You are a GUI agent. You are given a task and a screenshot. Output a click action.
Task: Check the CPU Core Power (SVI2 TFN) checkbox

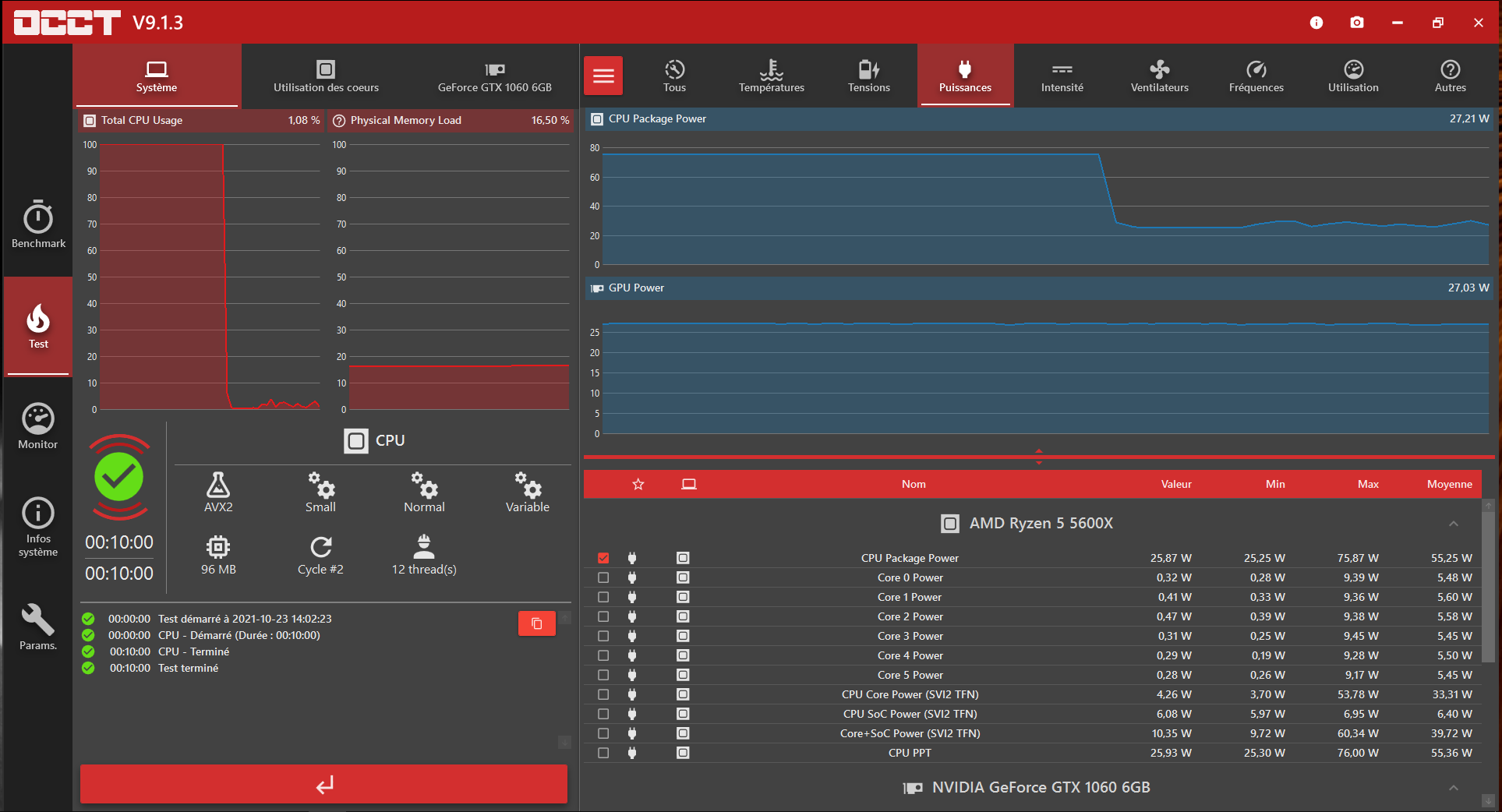[x=603, y=694]
